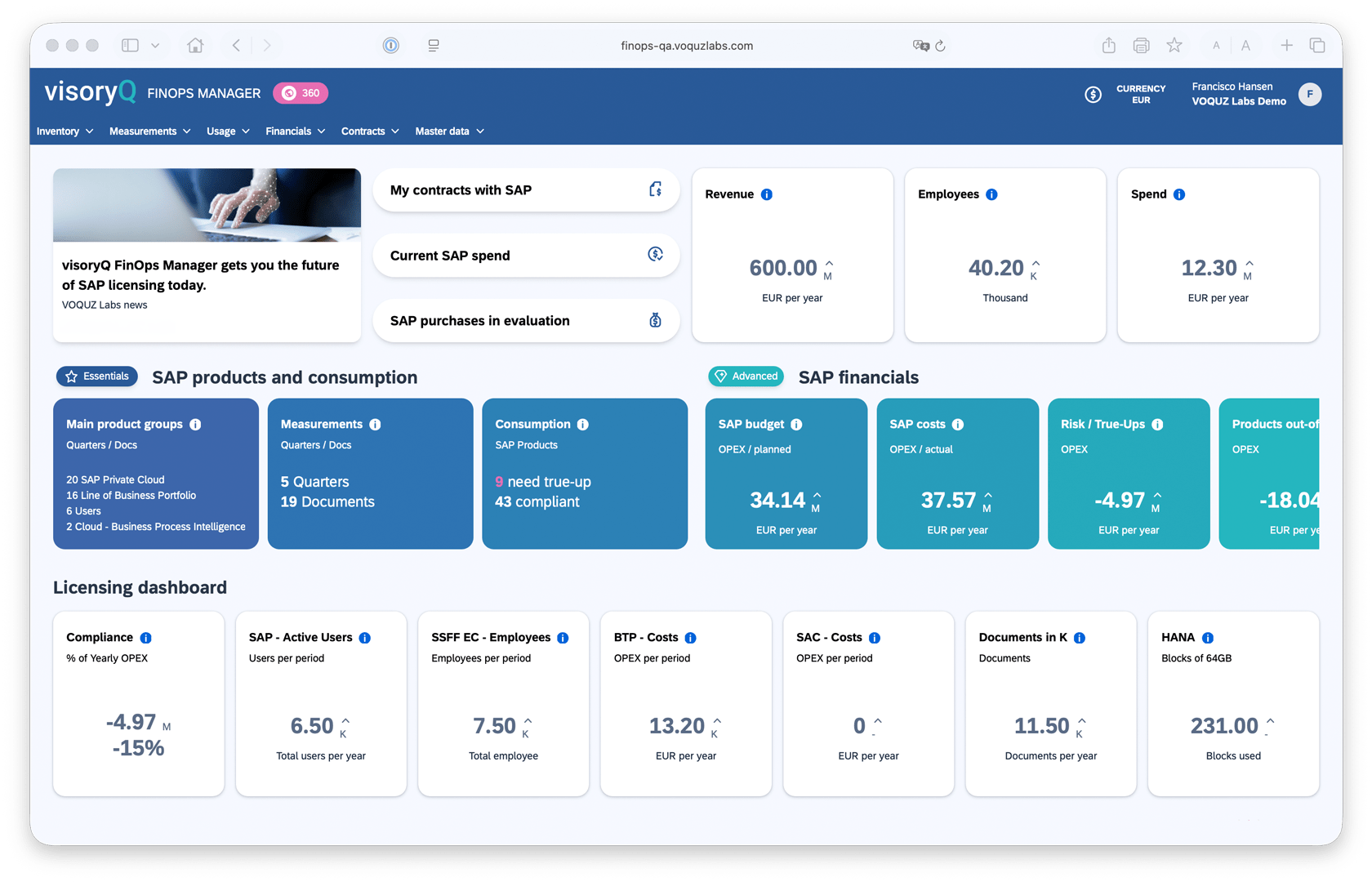Toggle the sidebar visibility in Safari

130,45
